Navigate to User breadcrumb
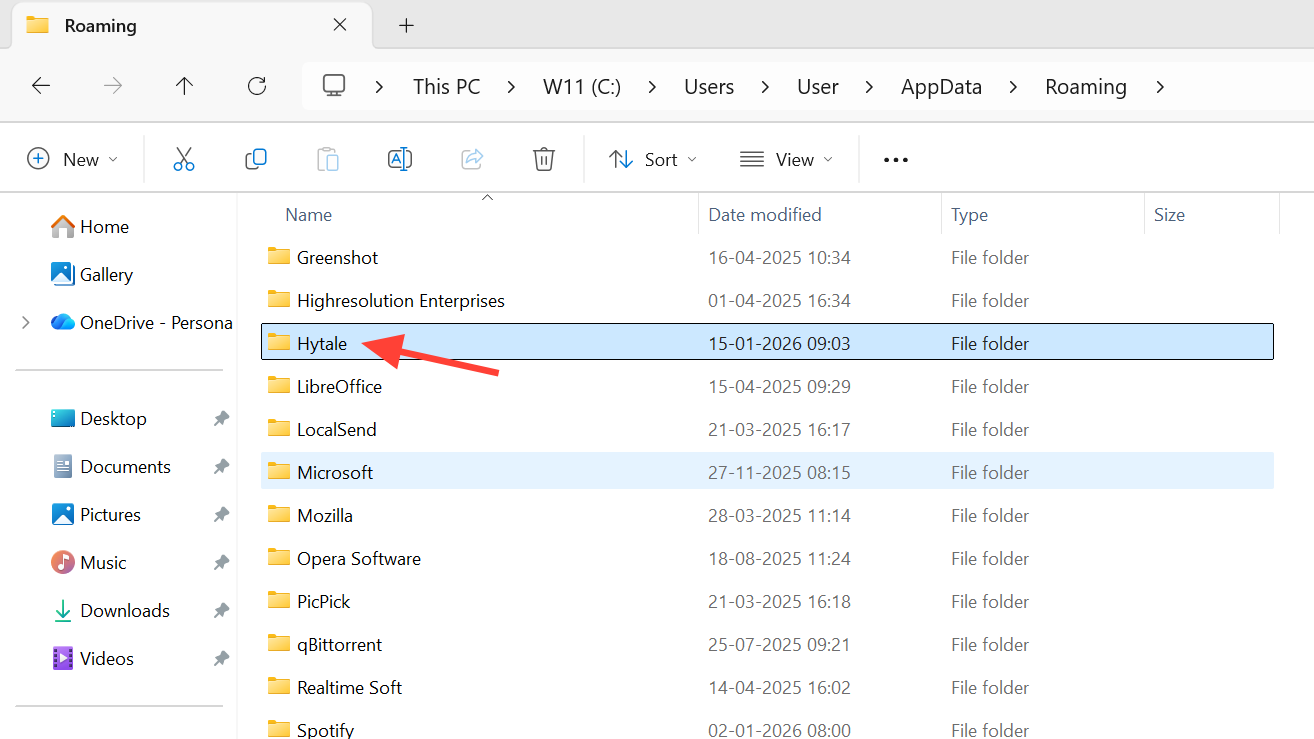This screenshot has height=739, width=1314. pos(818,87)
